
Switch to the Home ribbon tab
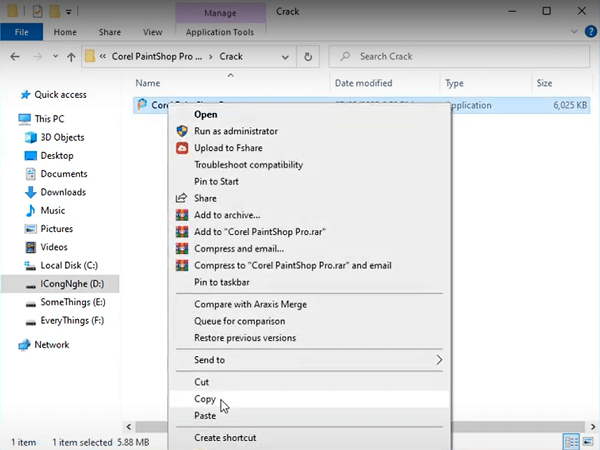point(65,32)
